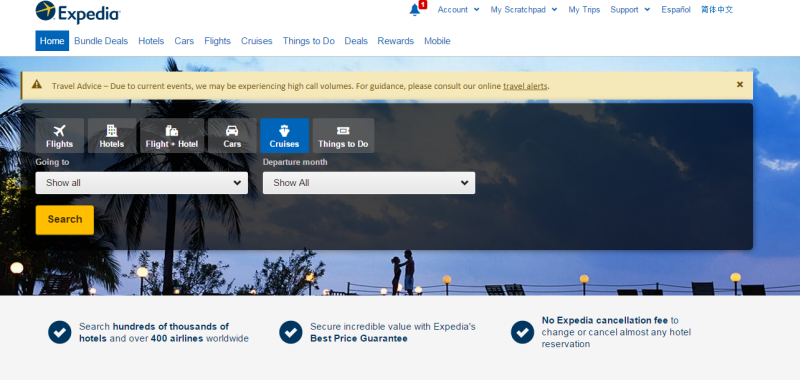800x380 pixels.
Task: Follow the travel alerts link
Action: coord(526,86)
